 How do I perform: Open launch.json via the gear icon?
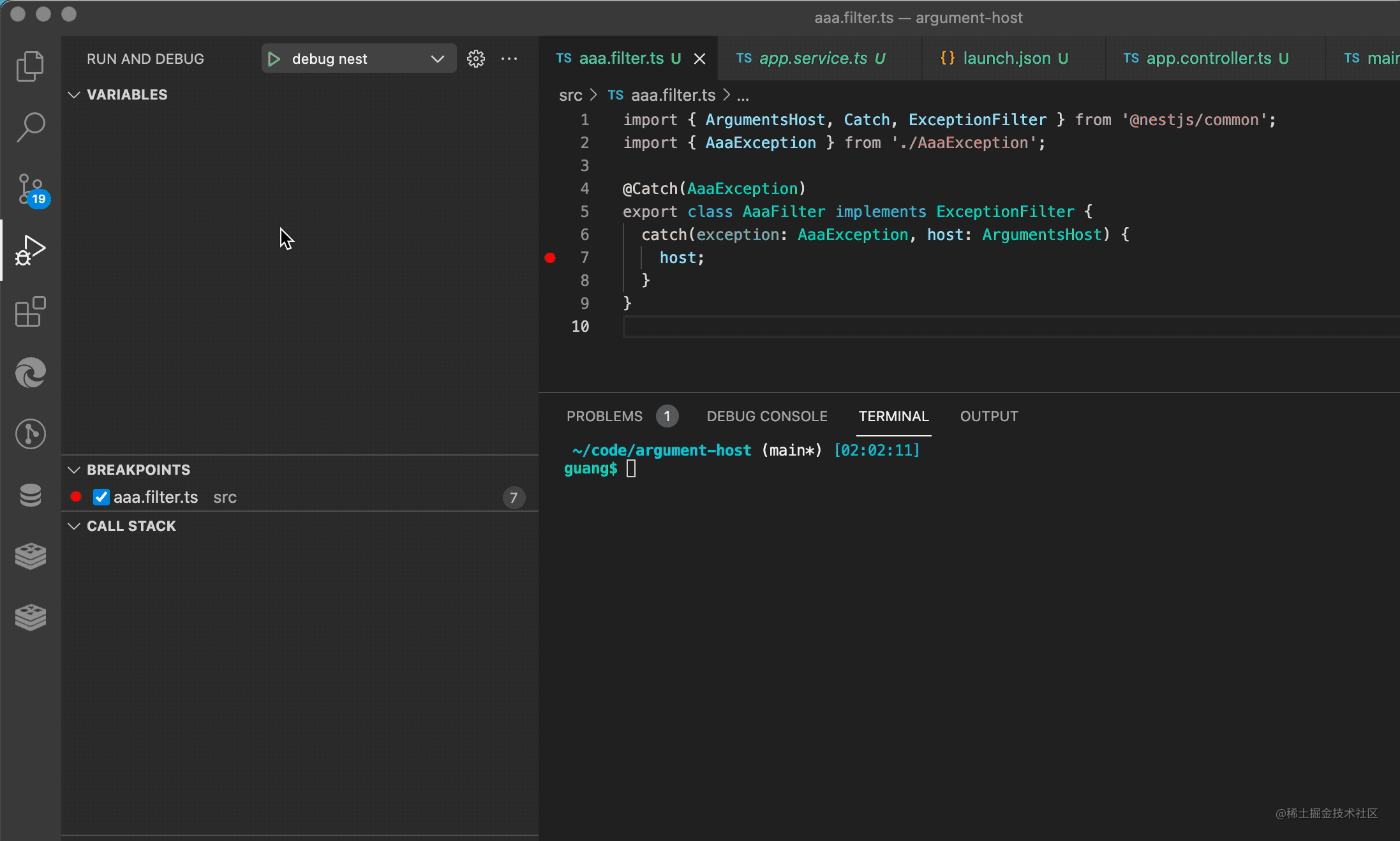476,59
